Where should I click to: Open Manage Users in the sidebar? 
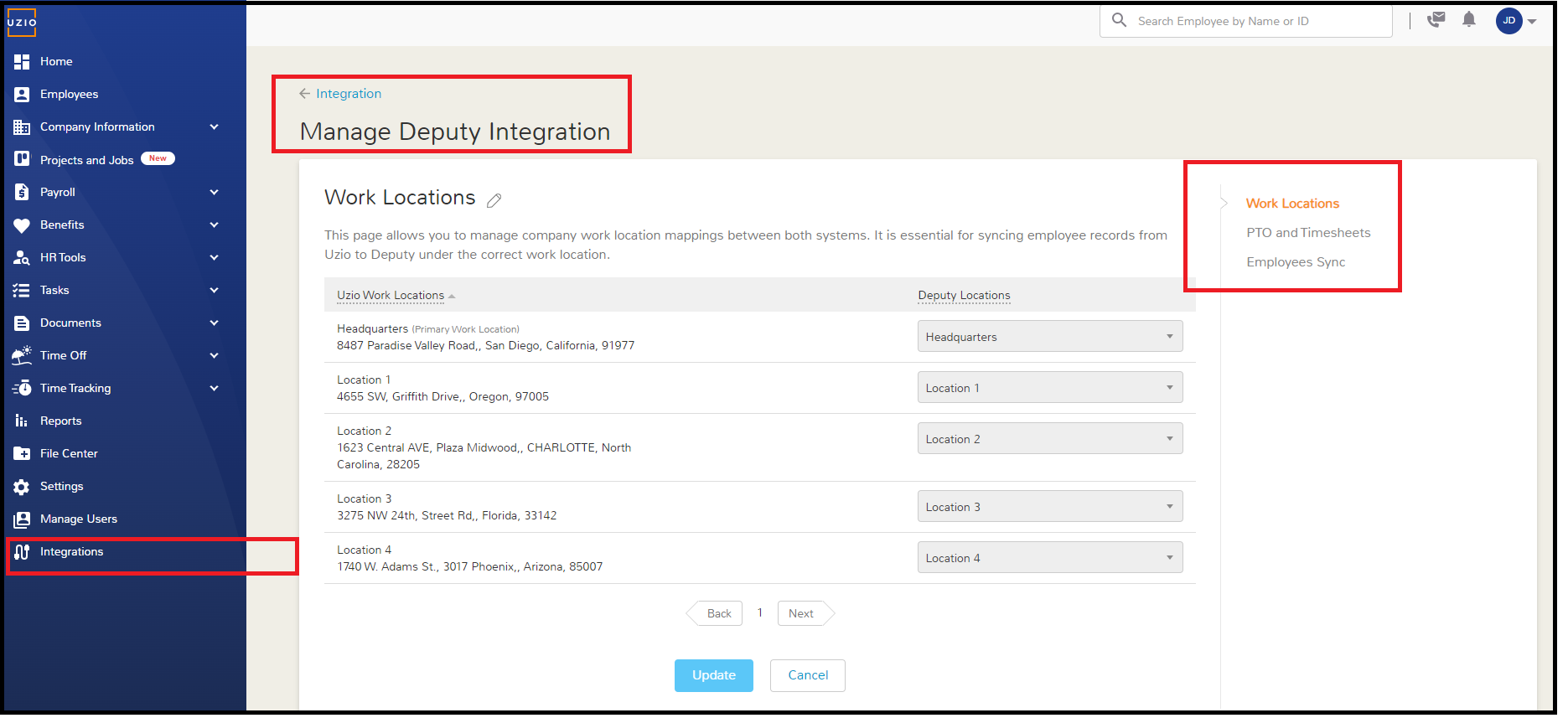coord(79,519)
